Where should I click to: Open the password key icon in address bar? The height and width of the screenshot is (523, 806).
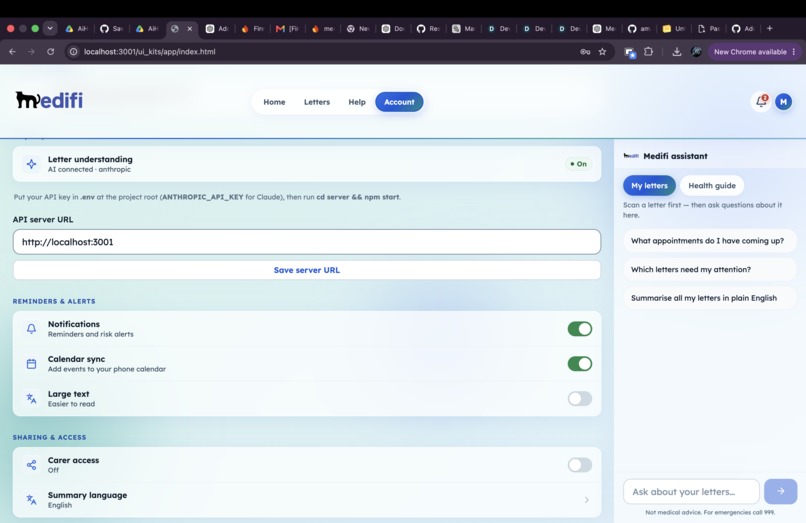click(x=585, y=51)
